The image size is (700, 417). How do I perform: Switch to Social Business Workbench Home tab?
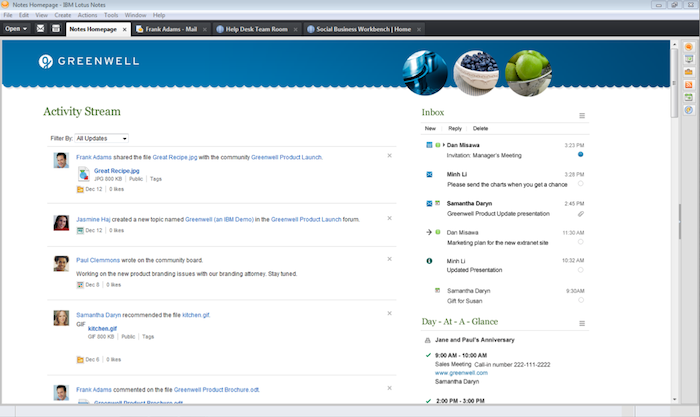(363, 29)
